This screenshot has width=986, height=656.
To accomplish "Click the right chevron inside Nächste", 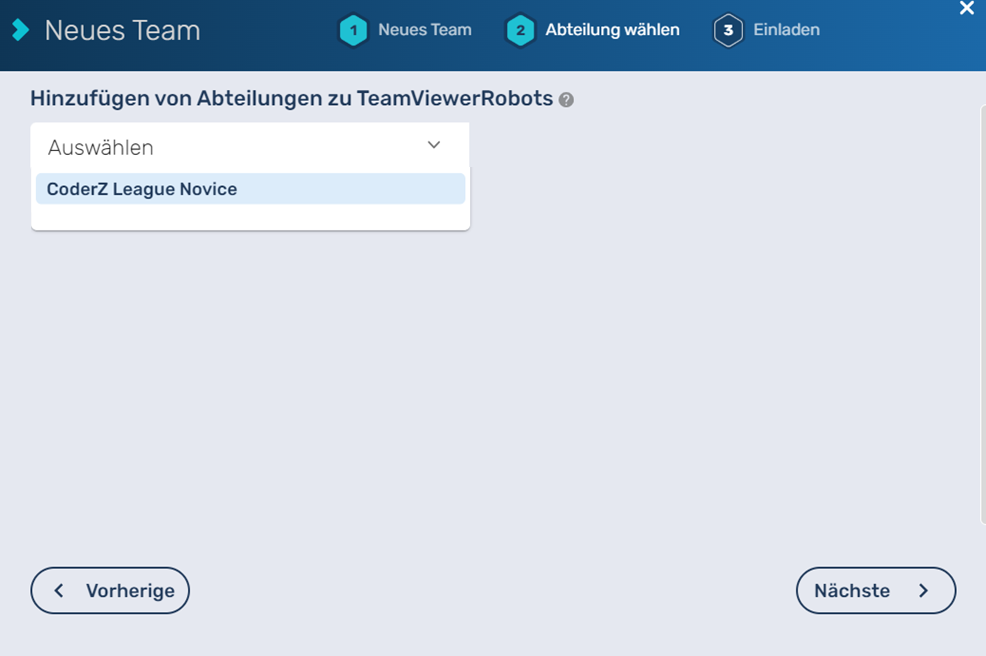I will coord(923,591).
